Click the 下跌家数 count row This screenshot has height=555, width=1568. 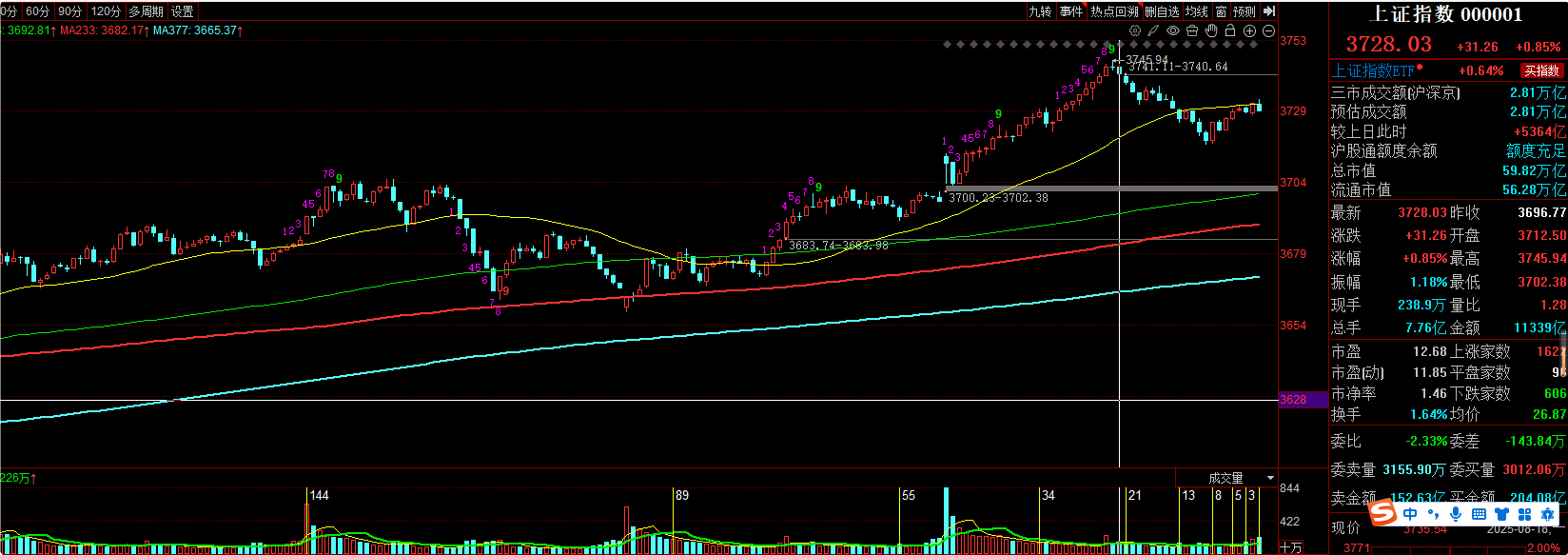pyautogui.click(x=1508, y=394)
